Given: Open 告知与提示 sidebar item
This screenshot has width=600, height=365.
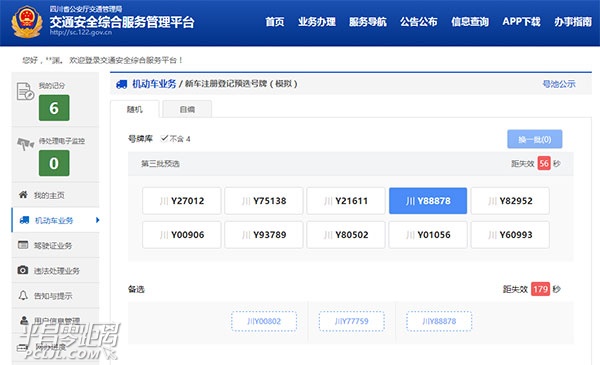Looking at the screenshot, I should coord(53,296).
